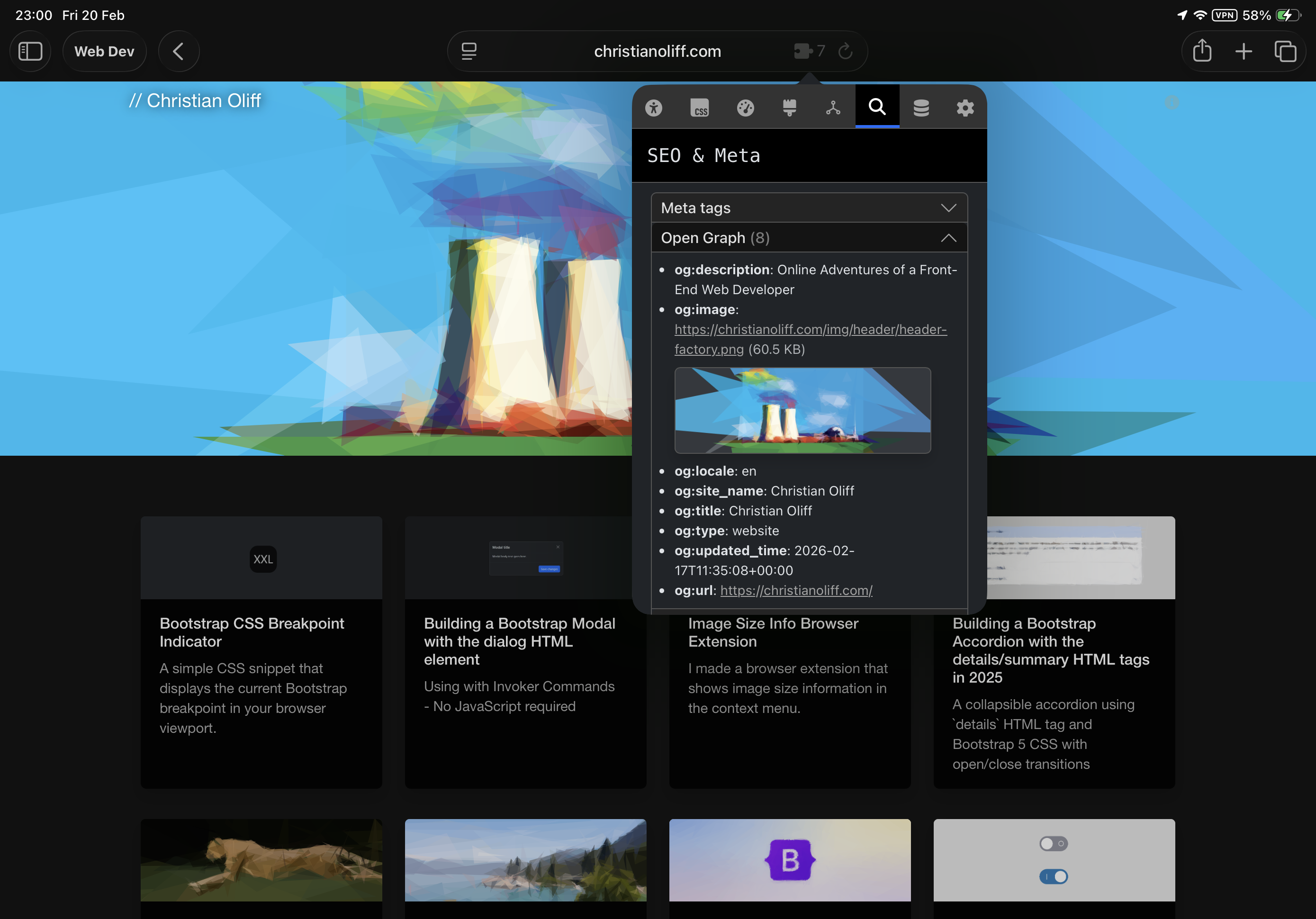Viewport: 1316px width, 919px height.
Task: Click the og:image preview thumbnail
Action: [802, 411]
